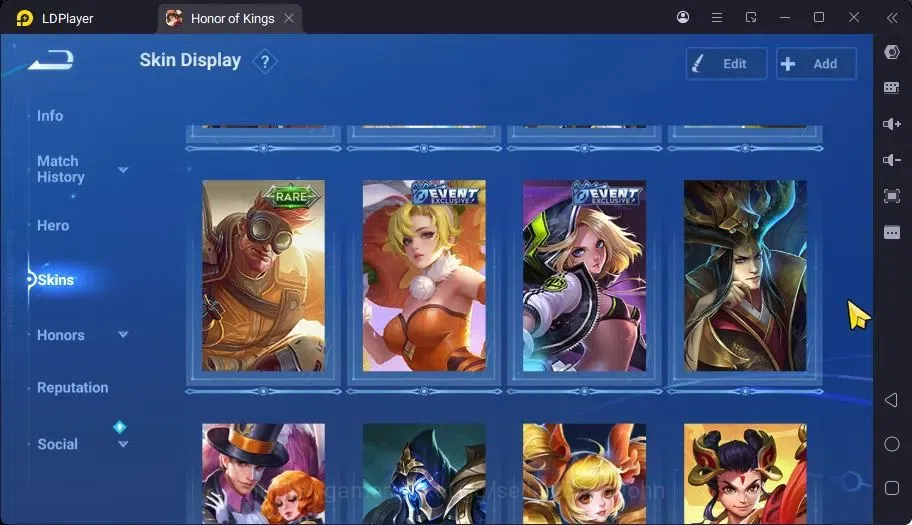
Task: Open the Reputation section
Action: coord(73,387)
